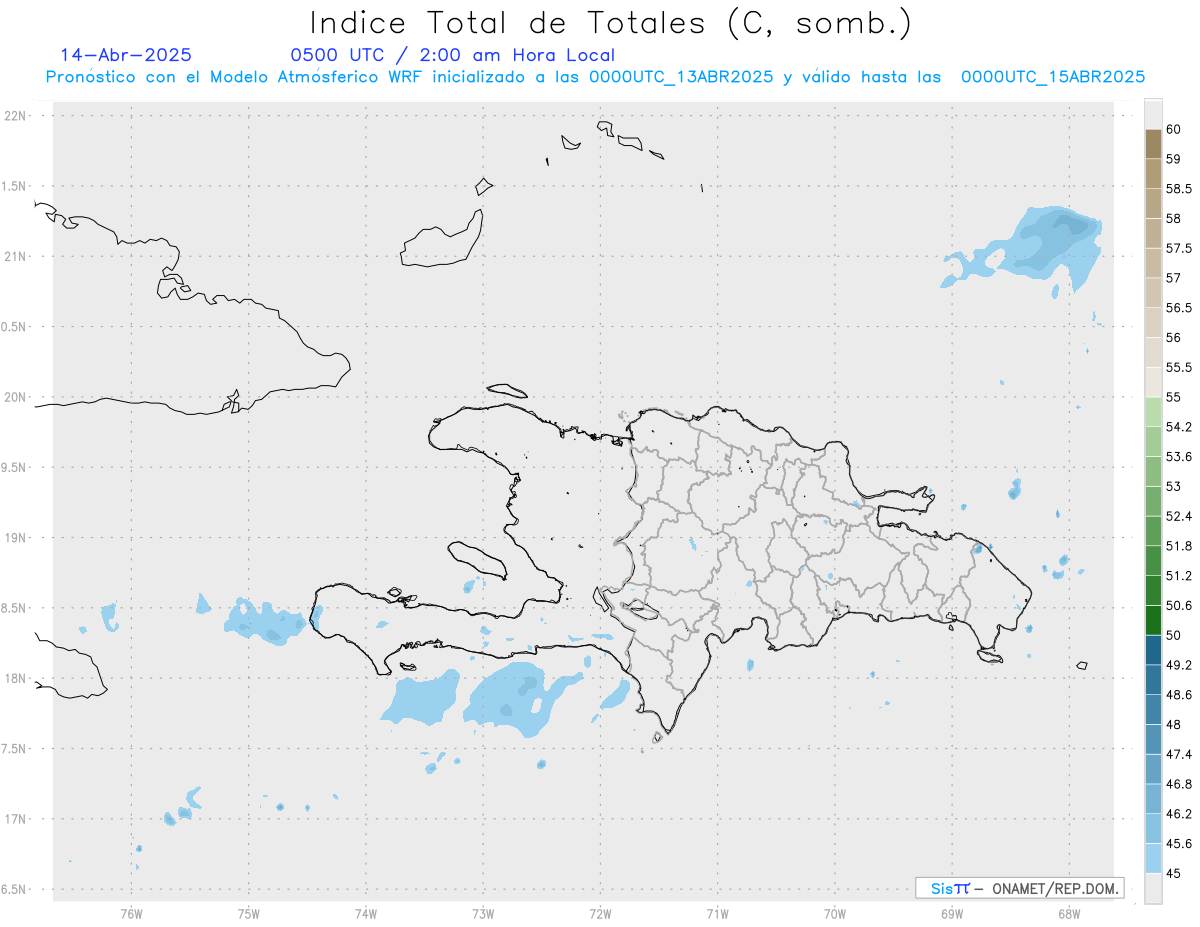Click the pale green band between 54.2 and 55

tap(1153, 412)
